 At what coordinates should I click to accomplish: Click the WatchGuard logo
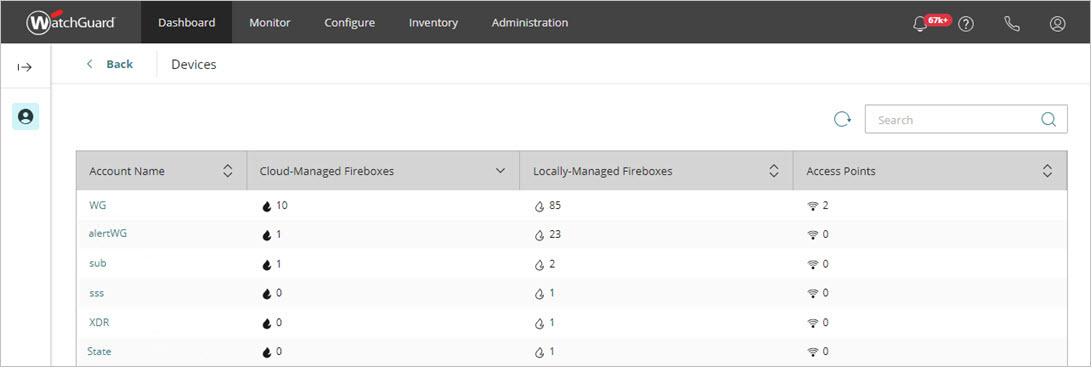tap(71, 22)
